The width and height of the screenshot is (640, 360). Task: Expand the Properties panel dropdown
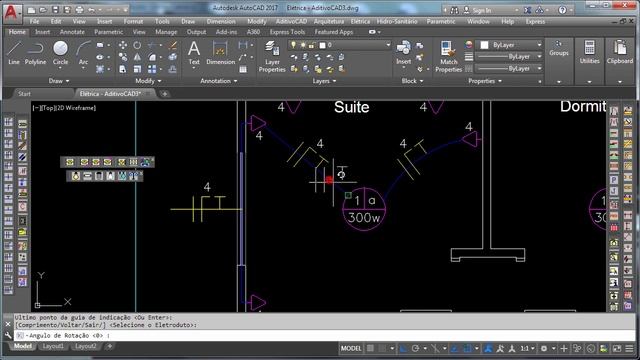click(485, 81)
